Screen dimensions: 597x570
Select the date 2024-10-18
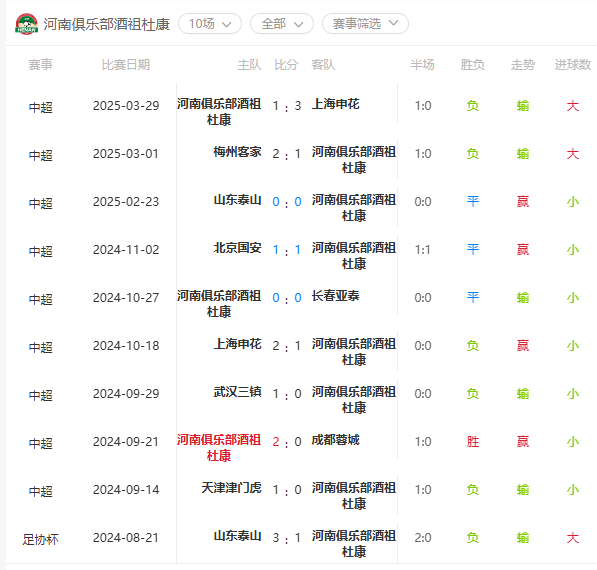tap(126, 345)
